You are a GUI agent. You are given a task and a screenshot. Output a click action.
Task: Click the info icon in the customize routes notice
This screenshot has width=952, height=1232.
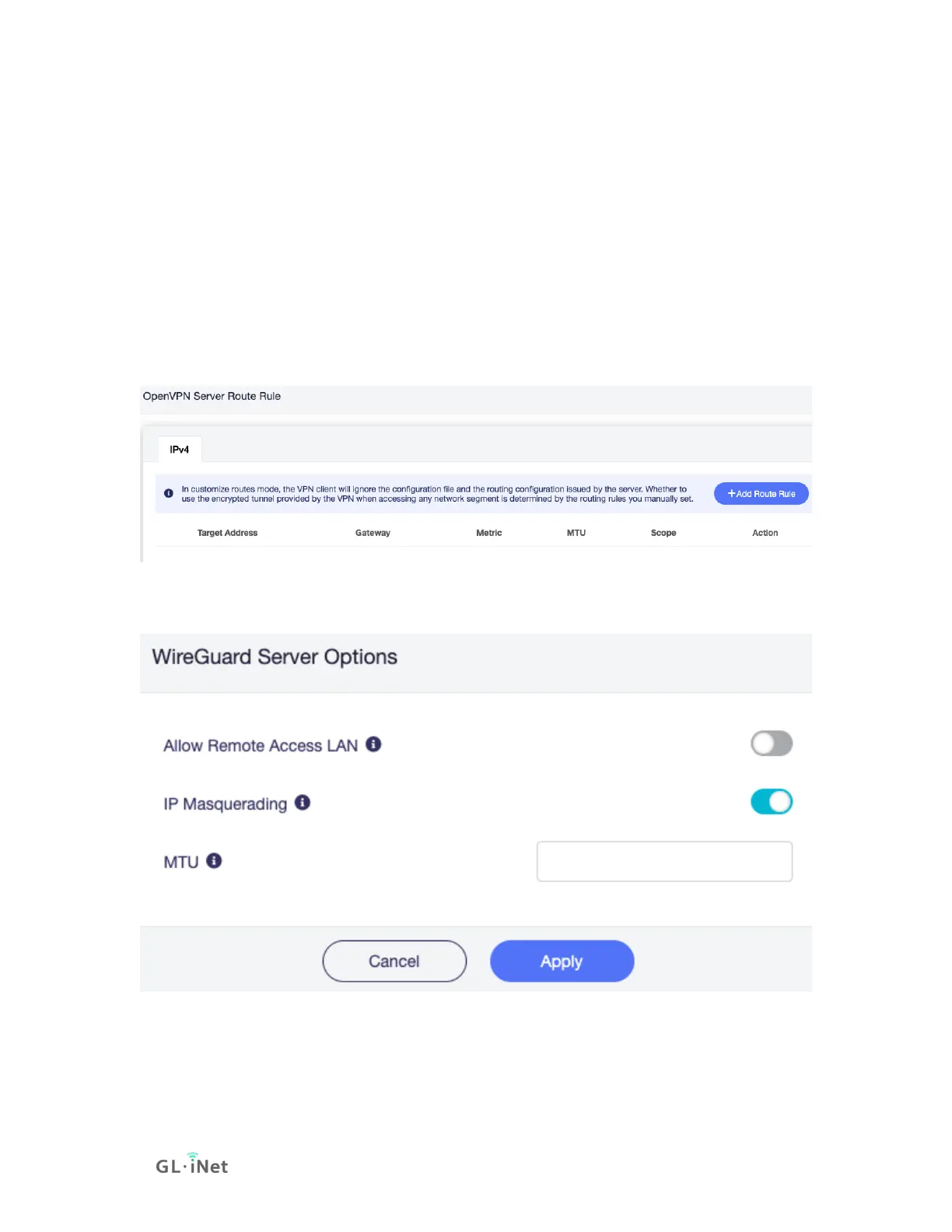(x=169, y=493)
